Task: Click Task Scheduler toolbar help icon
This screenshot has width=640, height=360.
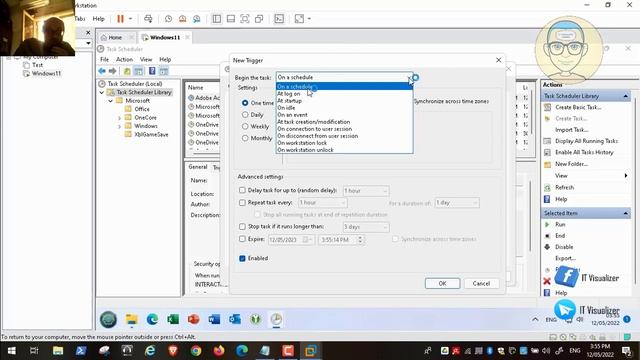Action: pos(152,71)
